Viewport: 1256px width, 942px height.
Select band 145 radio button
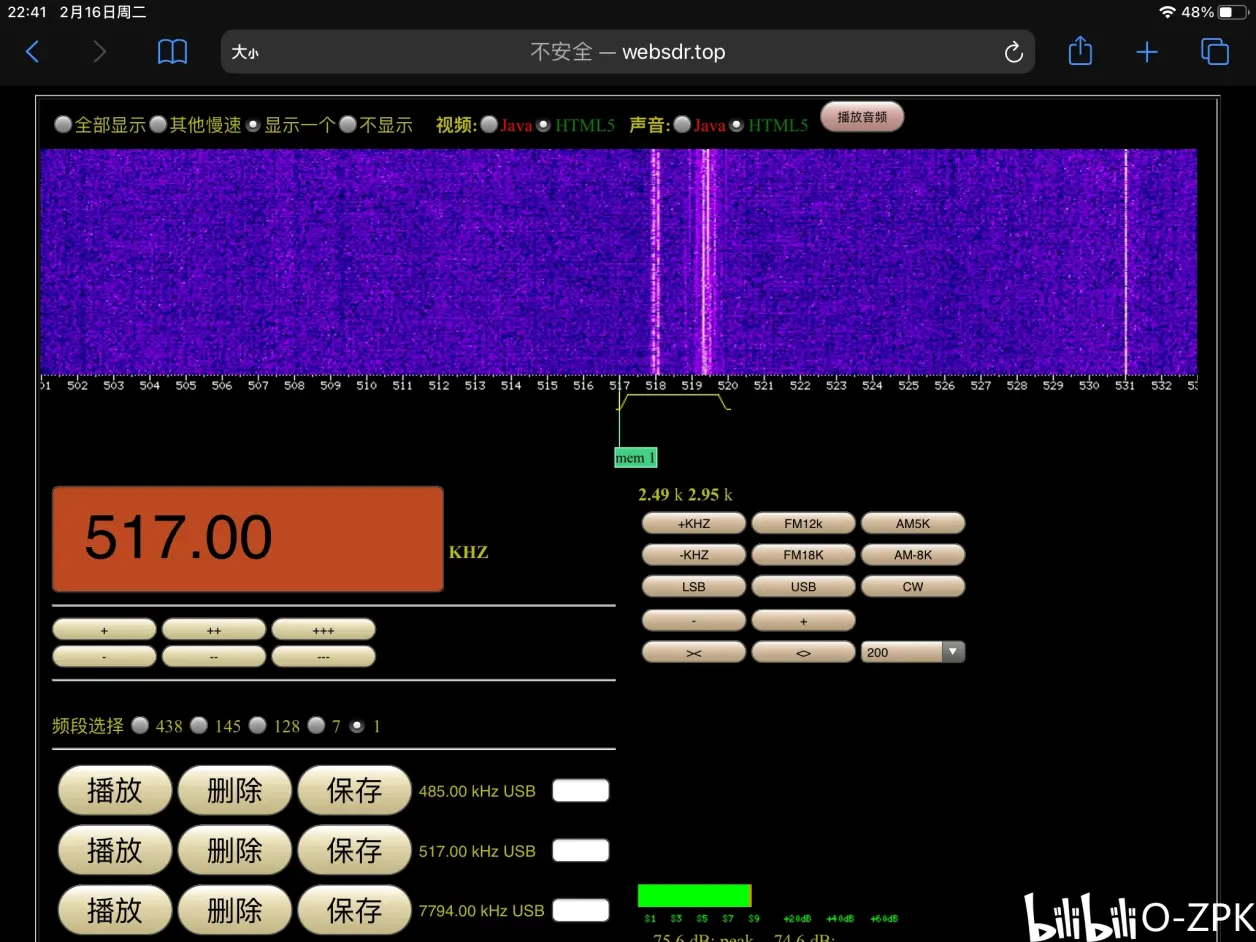pos(199,726)
